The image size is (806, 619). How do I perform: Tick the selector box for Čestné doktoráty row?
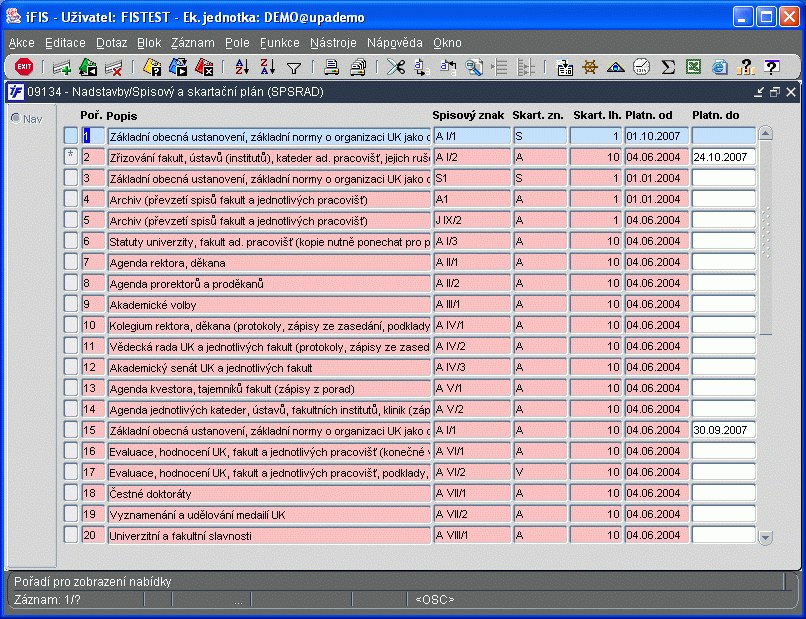[x=71, y=493]
